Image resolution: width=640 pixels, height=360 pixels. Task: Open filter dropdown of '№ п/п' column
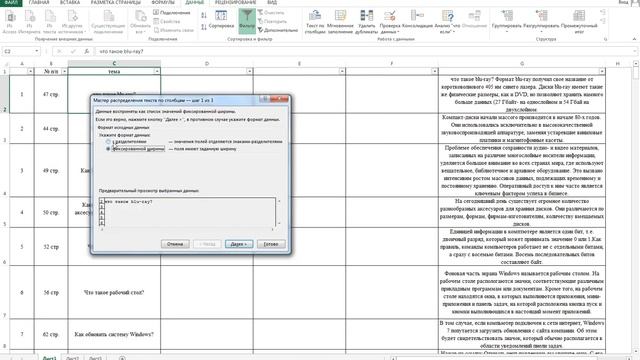tap(64, 71)
